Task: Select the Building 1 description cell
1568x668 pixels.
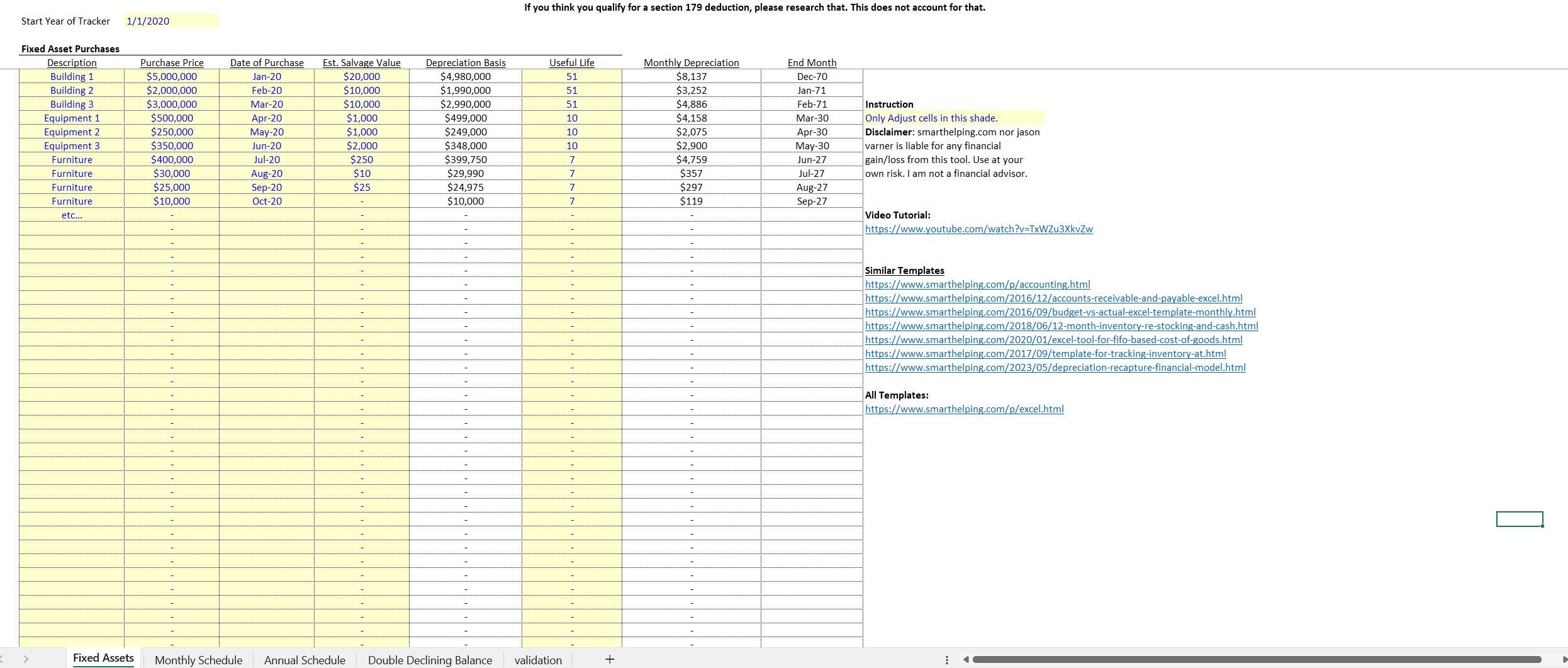Action: pos(72,77)
